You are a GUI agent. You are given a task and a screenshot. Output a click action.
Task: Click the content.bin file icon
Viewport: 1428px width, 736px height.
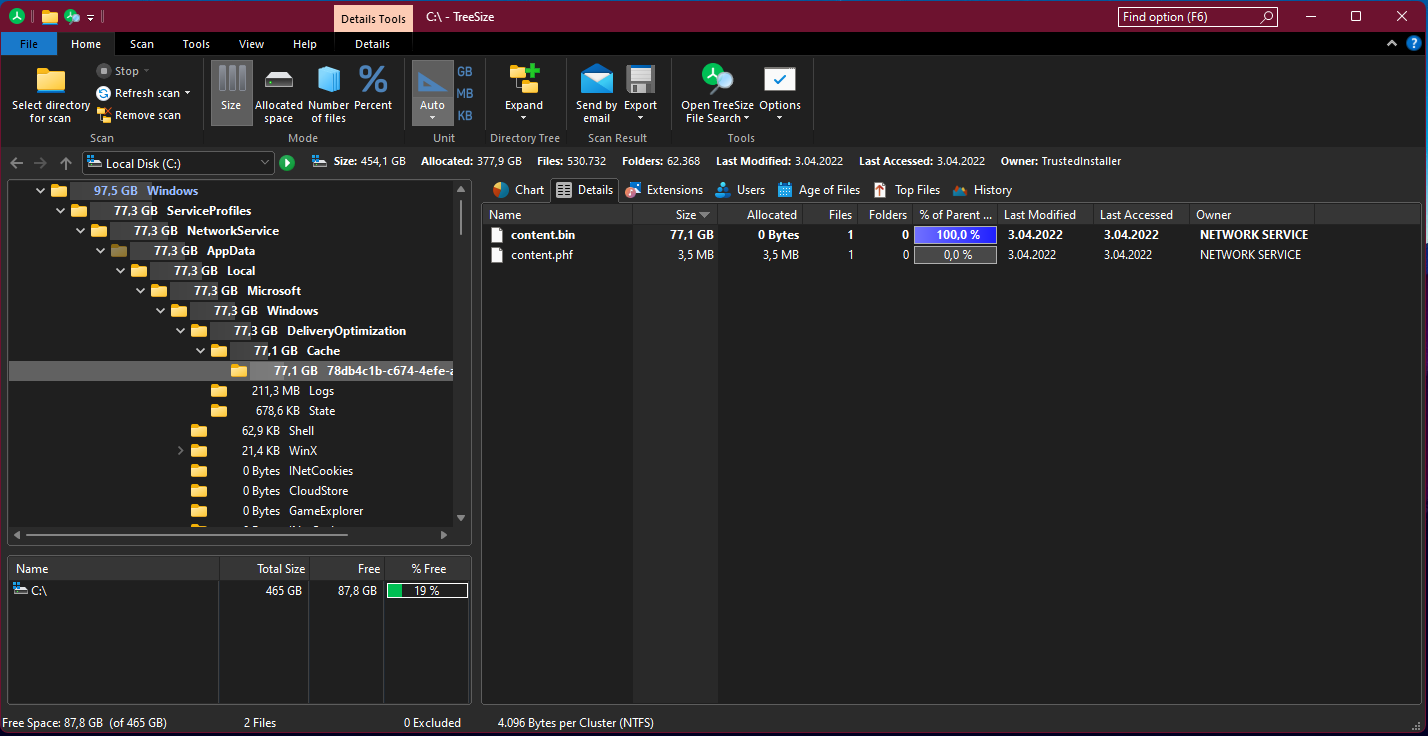pos(497,235)
